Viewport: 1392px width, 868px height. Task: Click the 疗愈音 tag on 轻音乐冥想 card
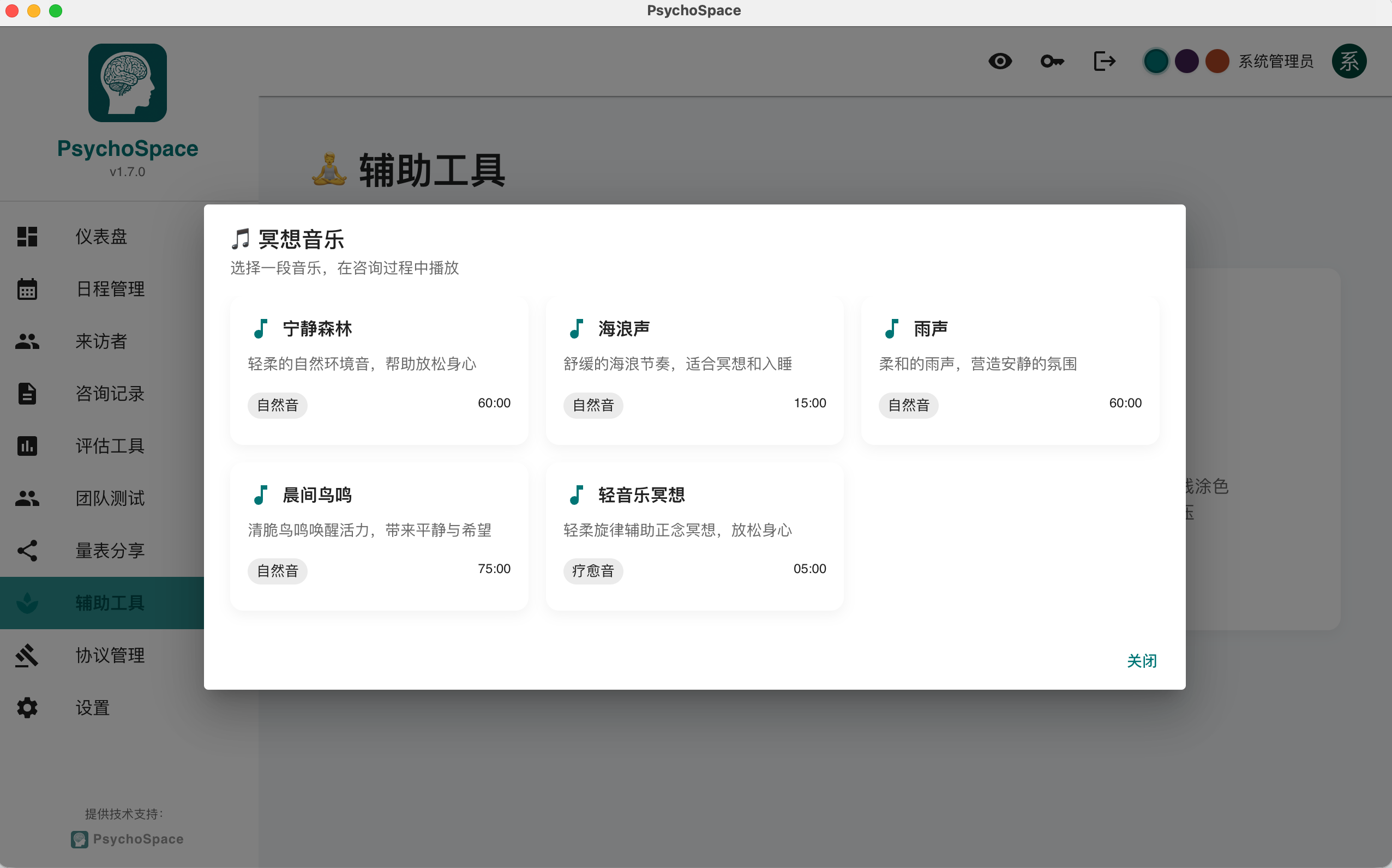tap(592, 571)
